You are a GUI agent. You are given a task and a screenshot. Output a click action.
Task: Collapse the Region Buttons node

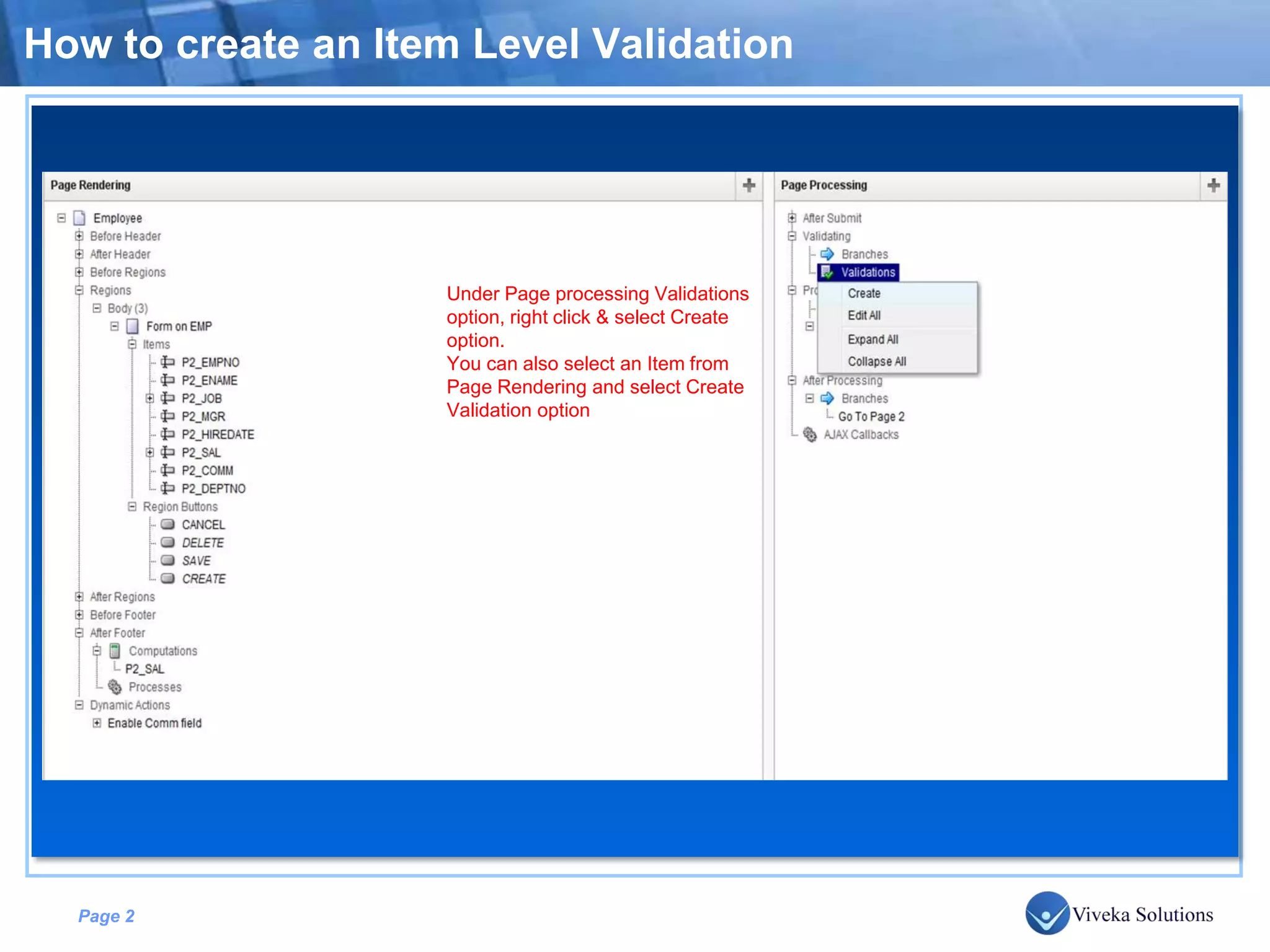coord(132,507)
